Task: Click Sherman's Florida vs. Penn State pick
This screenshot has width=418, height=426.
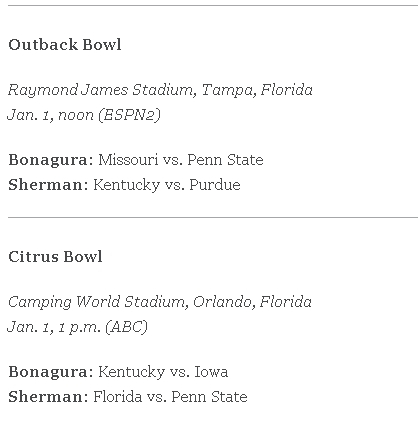Action: click(x=170, y=397)
